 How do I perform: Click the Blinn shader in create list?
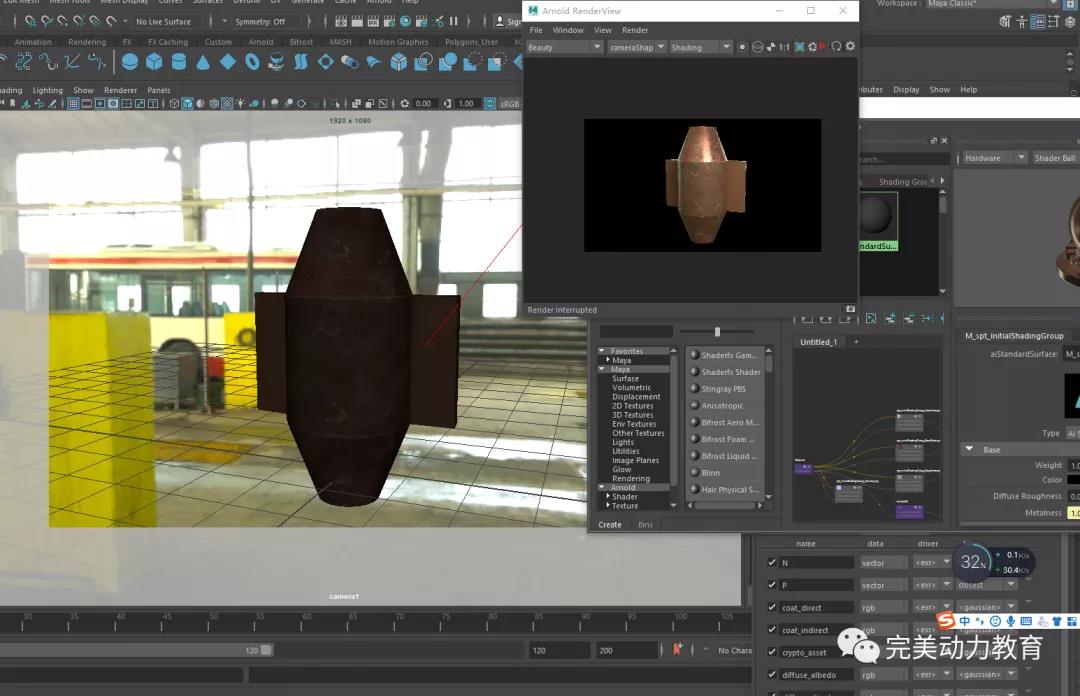[x=710, y=473]
